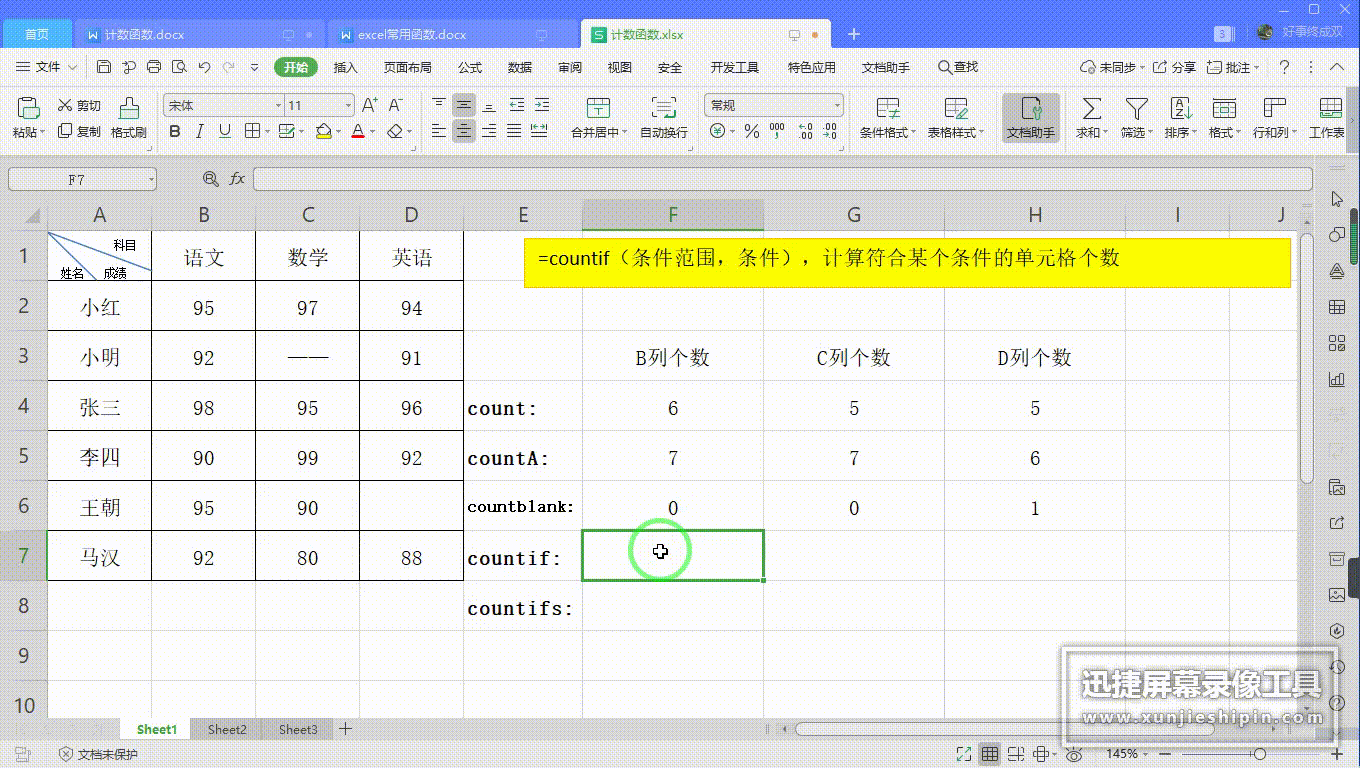The image size is (1360, 768).
Task: Open the 公式 ribbon tab
Action: pyautogui.click(x=470, y=67)
